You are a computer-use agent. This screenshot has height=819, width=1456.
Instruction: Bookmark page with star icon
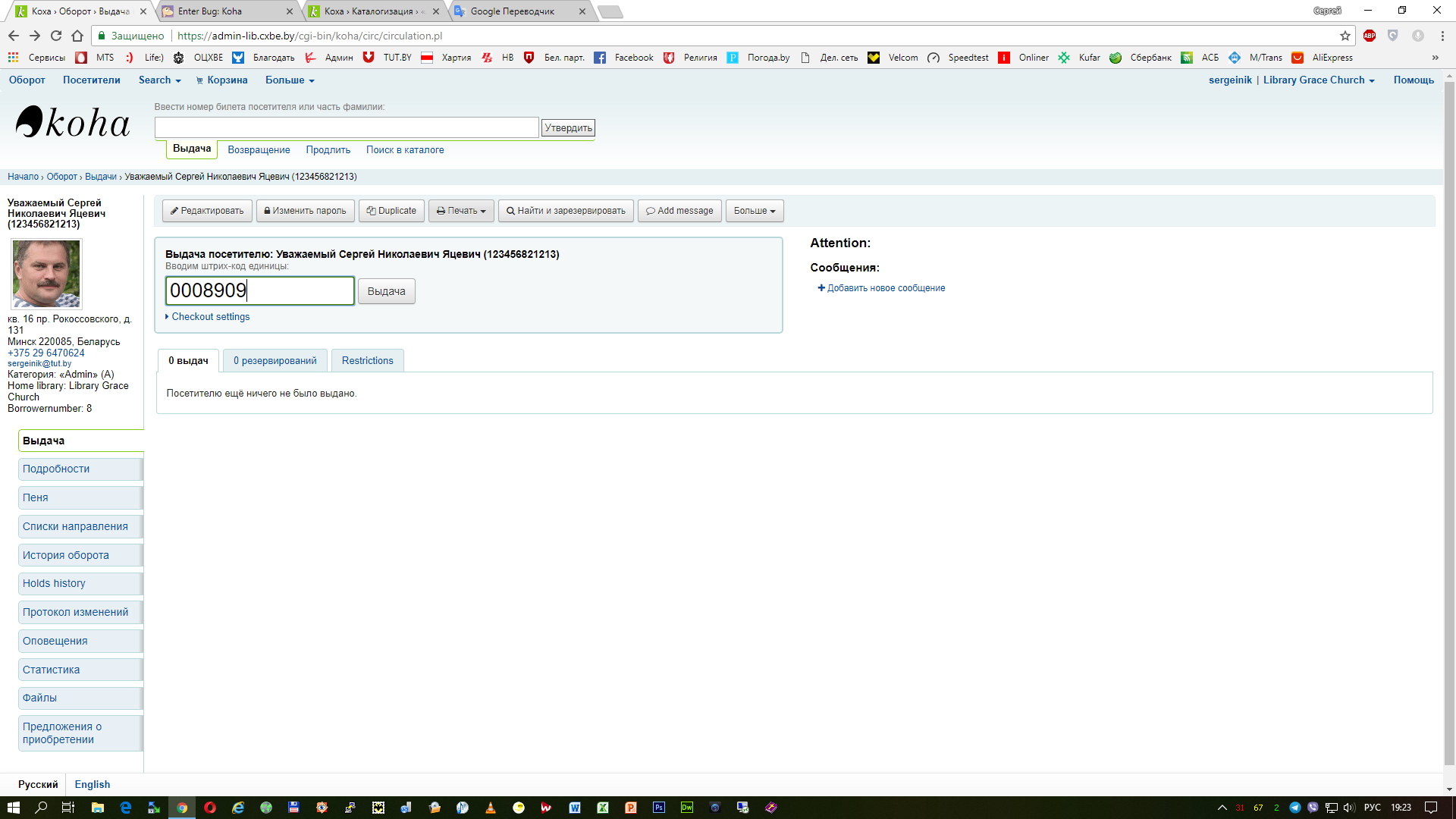click(1345, 36)
